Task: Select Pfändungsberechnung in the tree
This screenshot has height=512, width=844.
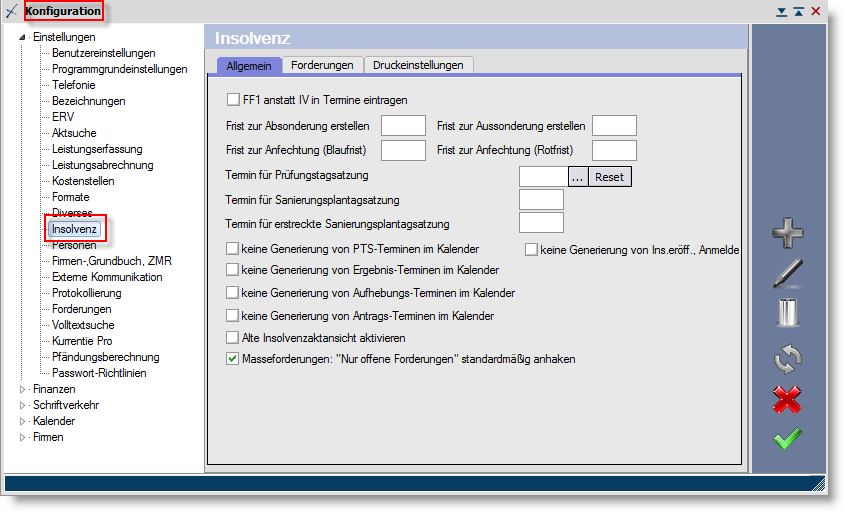Action: [106, 357]
